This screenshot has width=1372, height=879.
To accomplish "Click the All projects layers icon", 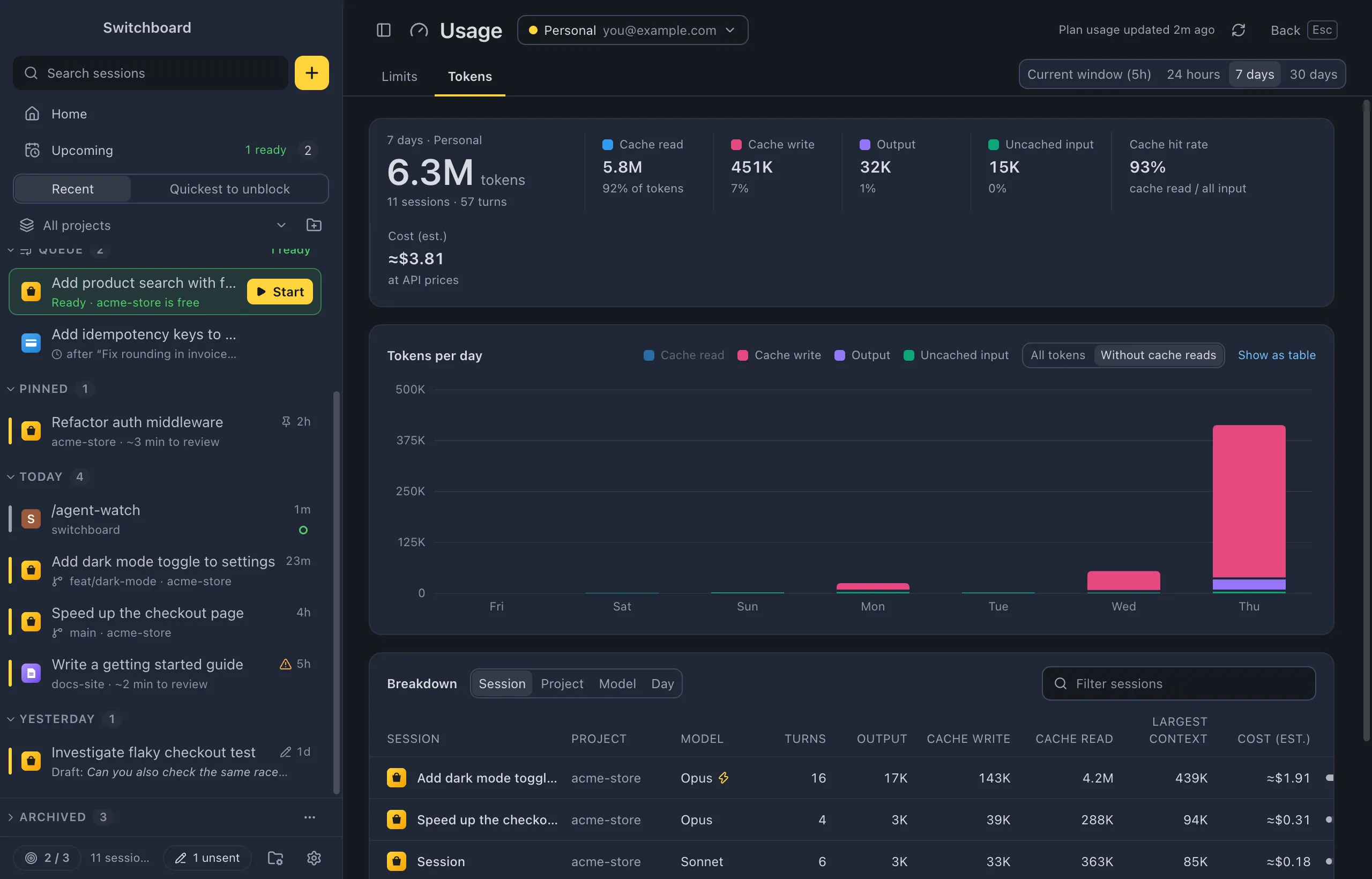I will 27,225.
